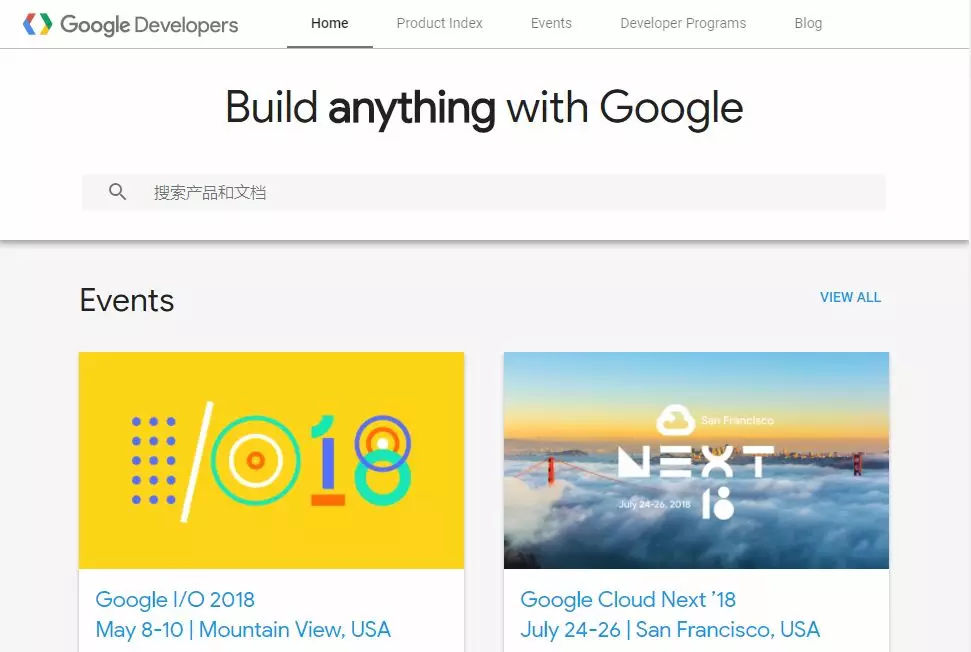
Task: Open the Product Index tab
Action: [x=439, y=24]
